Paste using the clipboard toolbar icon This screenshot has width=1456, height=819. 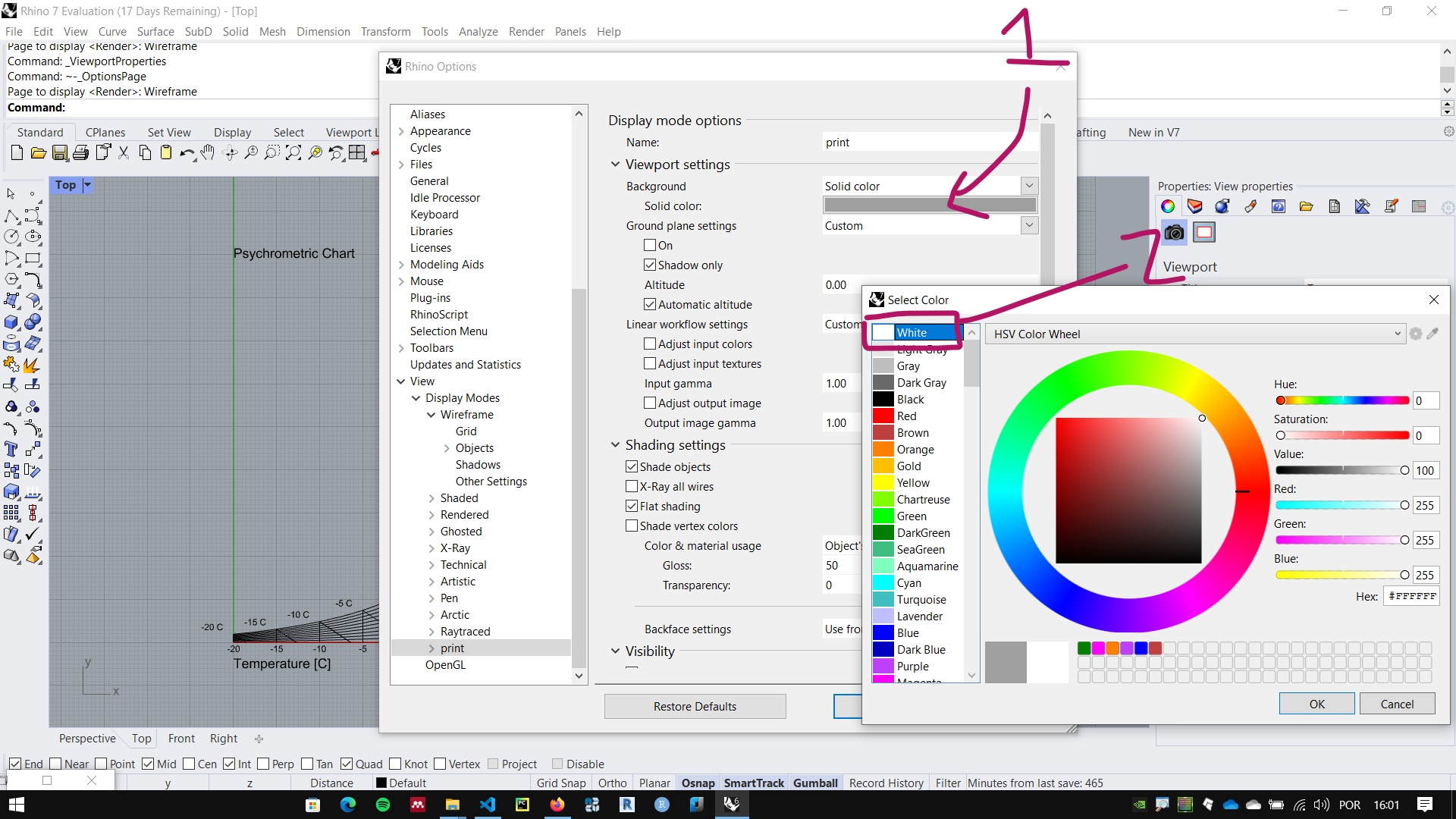pos(165,153)
